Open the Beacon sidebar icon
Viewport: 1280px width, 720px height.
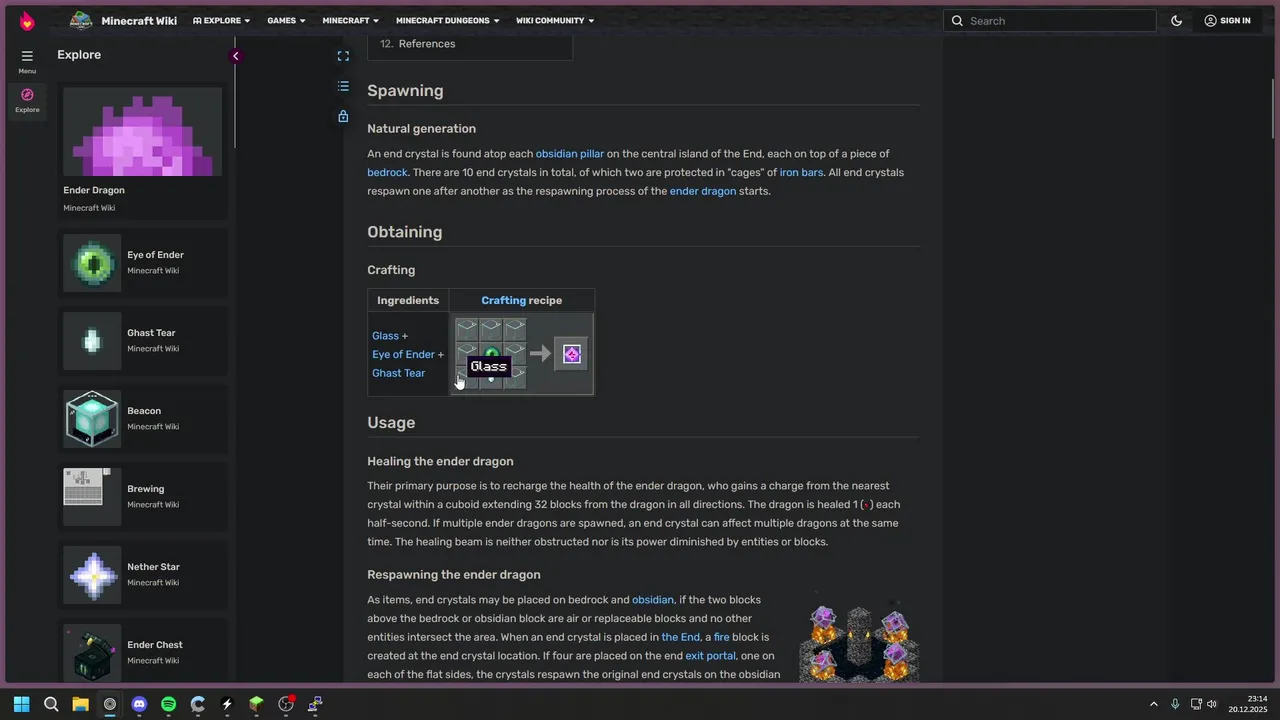pyautogui.click(x=92, y=419)
